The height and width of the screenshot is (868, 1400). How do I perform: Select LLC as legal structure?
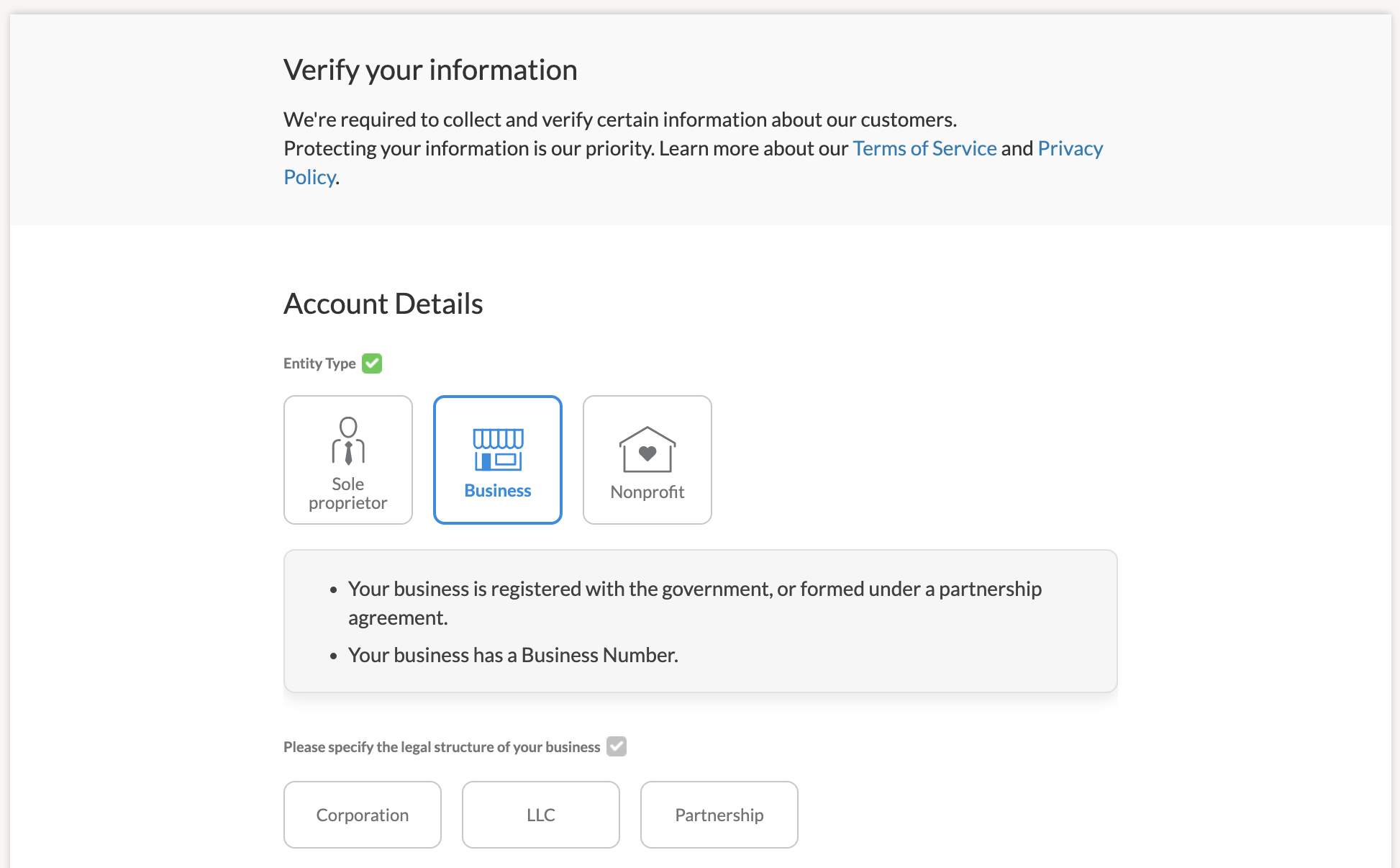[x=541, y=815]
